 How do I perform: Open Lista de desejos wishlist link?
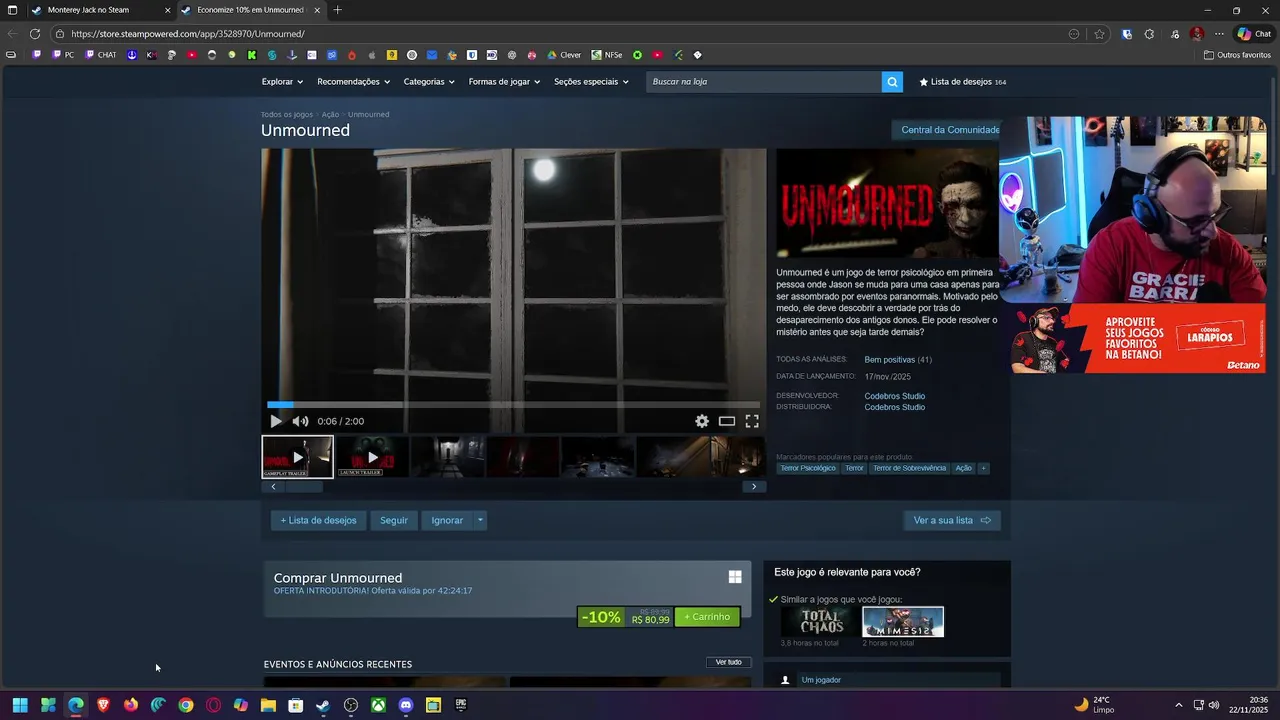click(962, 82)
